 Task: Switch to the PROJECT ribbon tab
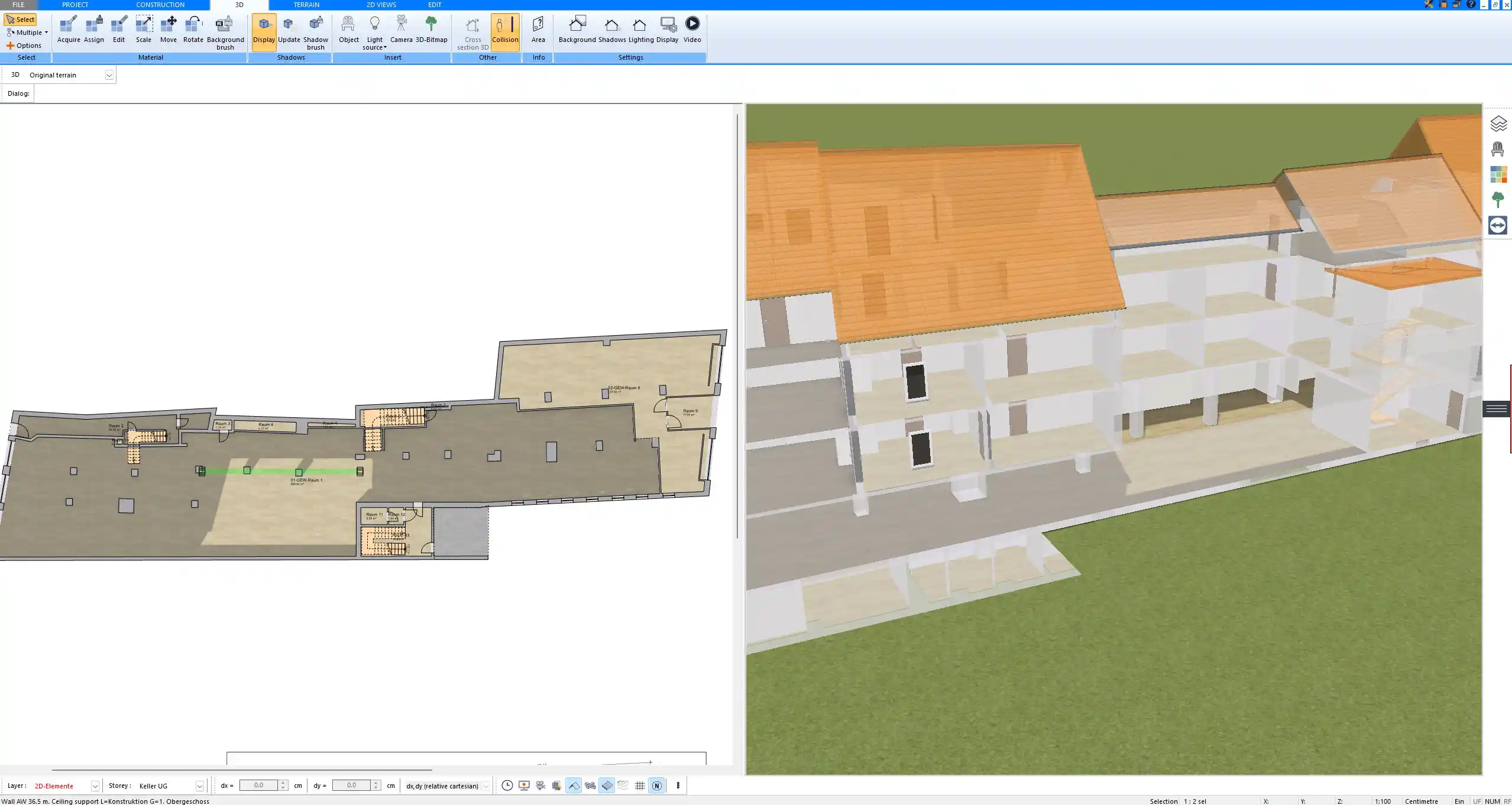click(x=75, y=5)
